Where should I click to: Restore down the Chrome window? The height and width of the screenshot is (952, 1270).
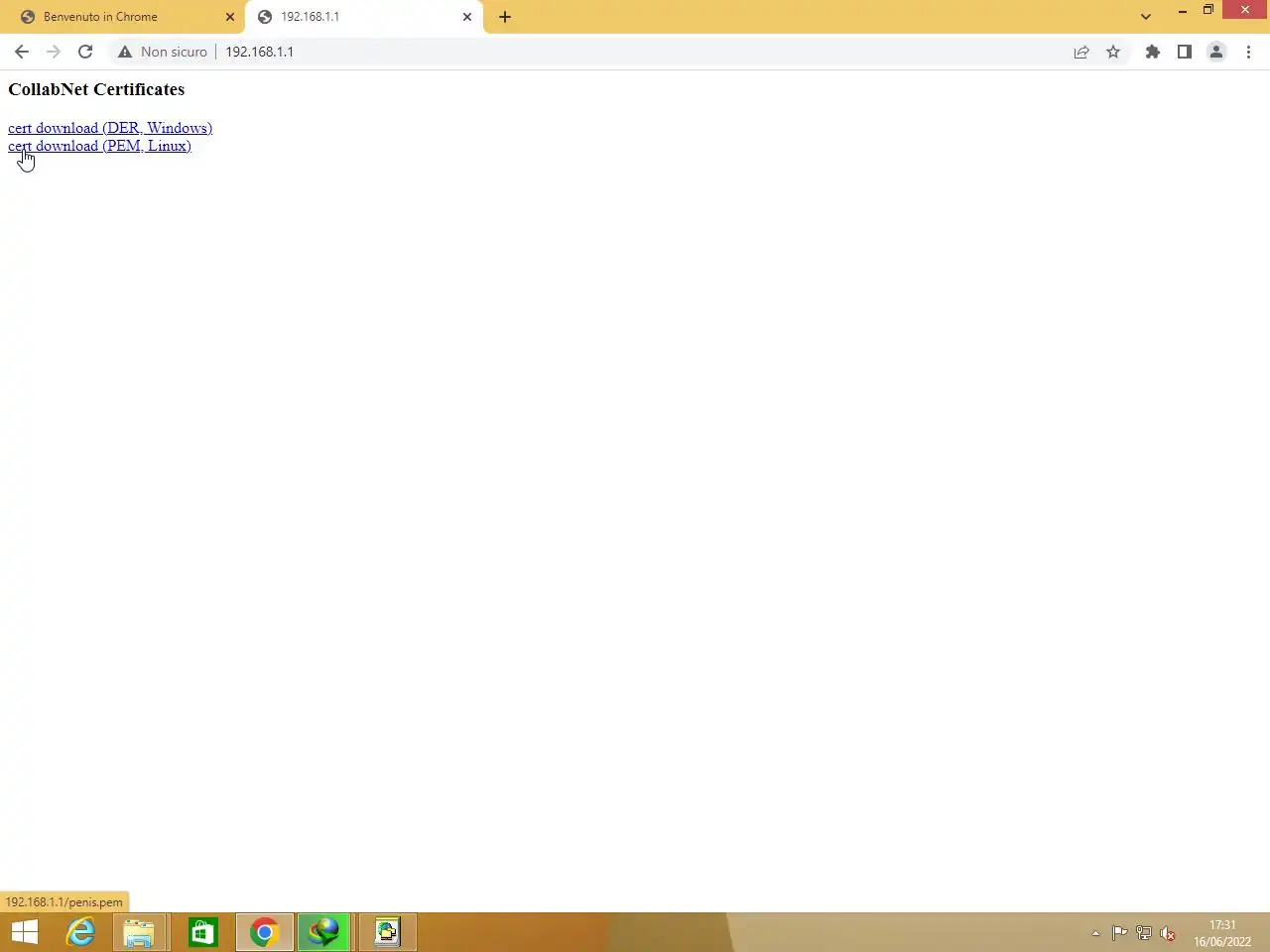tap(1208, 10)
